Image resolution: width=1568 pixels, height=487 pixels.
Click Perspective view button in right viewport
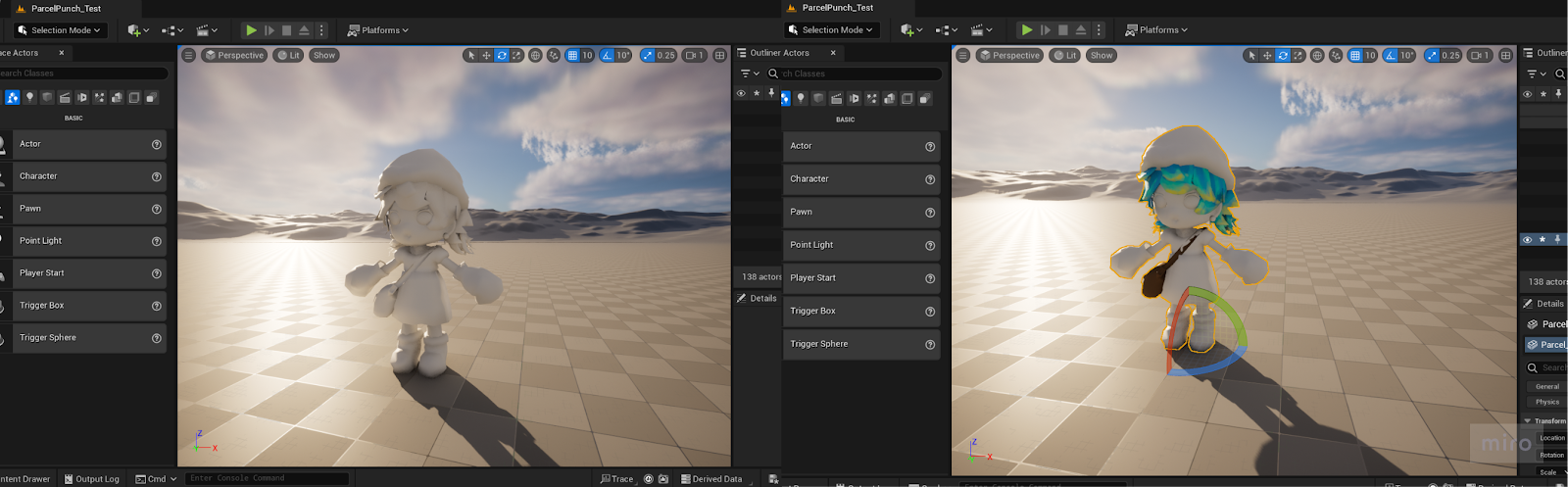pyautogui.click(x=1009, y=56)
